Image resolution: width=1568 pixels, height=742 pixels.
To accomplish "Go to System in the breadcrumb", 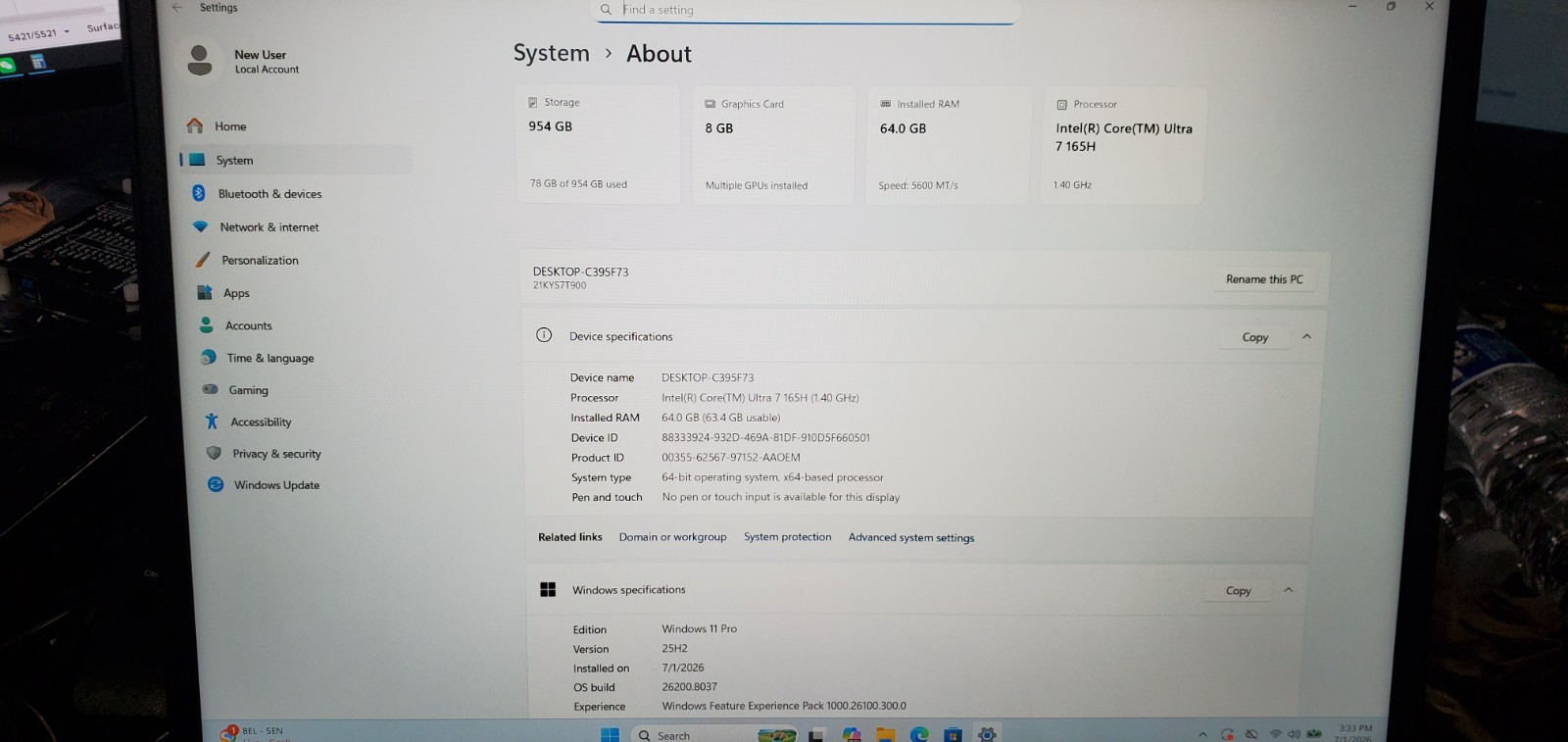I will tap(552, 53).
